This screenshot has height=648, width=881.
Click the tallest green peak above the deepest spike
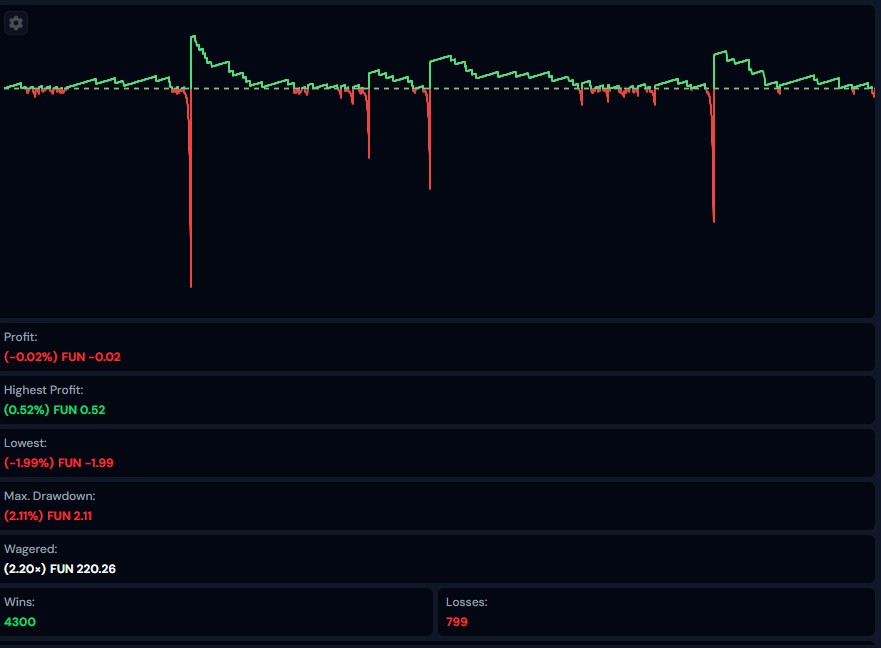[x=193, y=39]
